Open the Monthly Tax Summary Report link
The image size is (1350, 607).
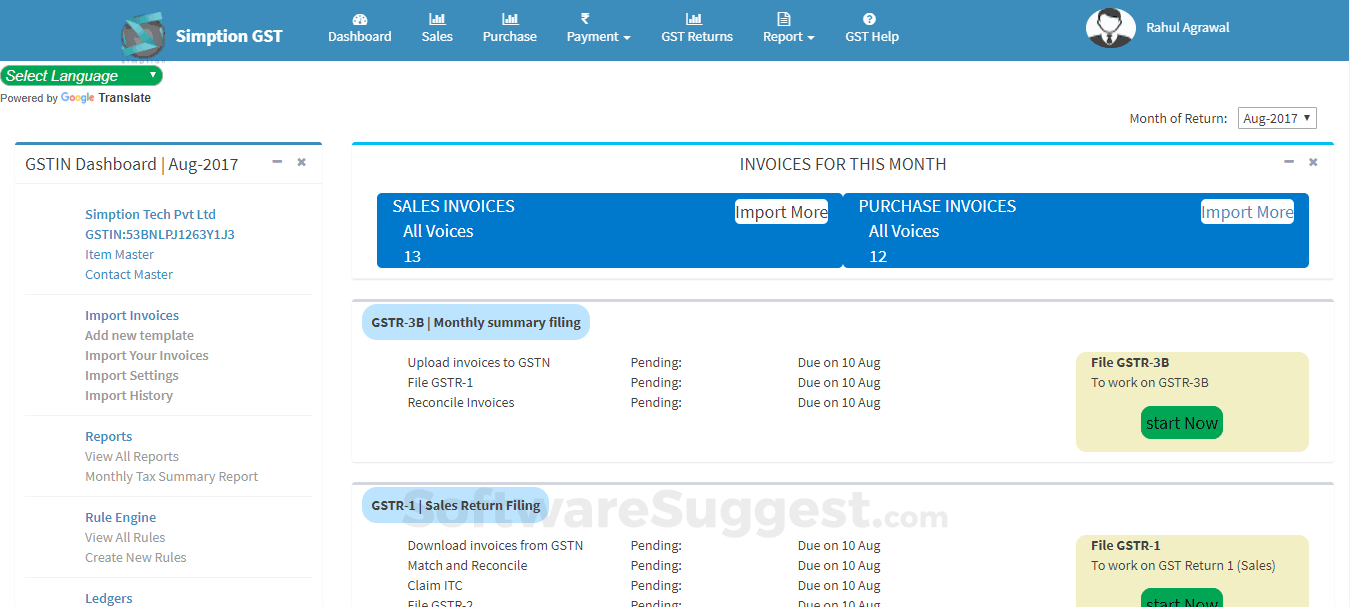tap(172, 476)
